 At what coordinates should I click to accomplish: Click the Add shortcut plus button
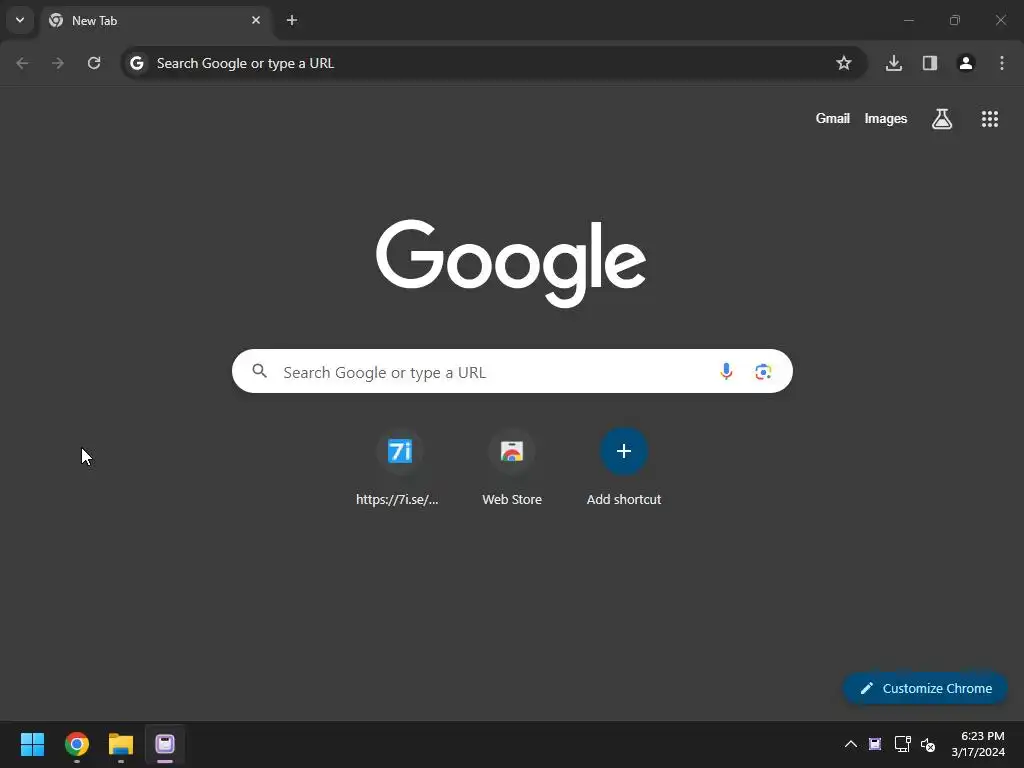[x=624, y=451]
